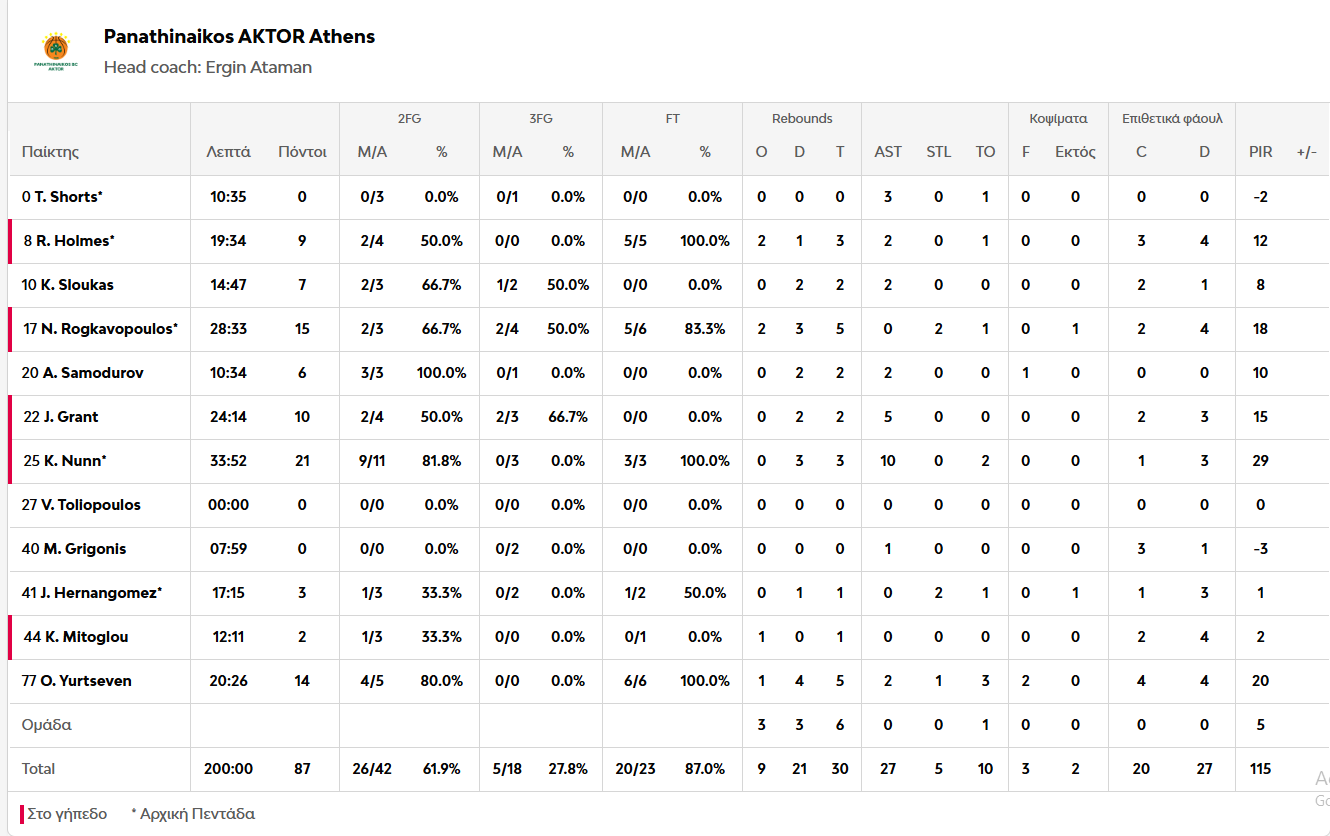Select K. Sloukas in the player list
The image size is (1330, 836).
click(77, 285)
